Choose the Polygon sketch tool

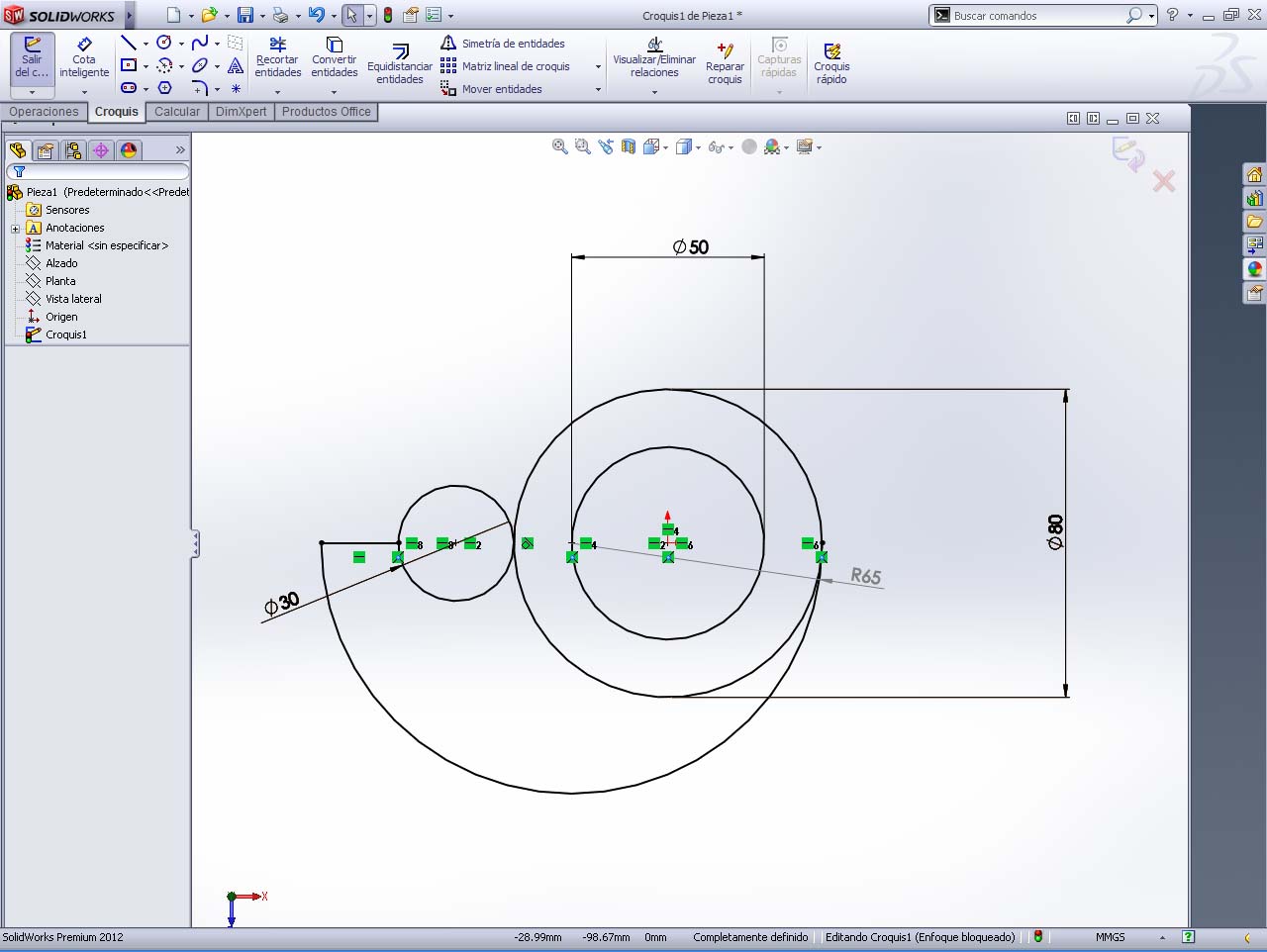point(164,88)
